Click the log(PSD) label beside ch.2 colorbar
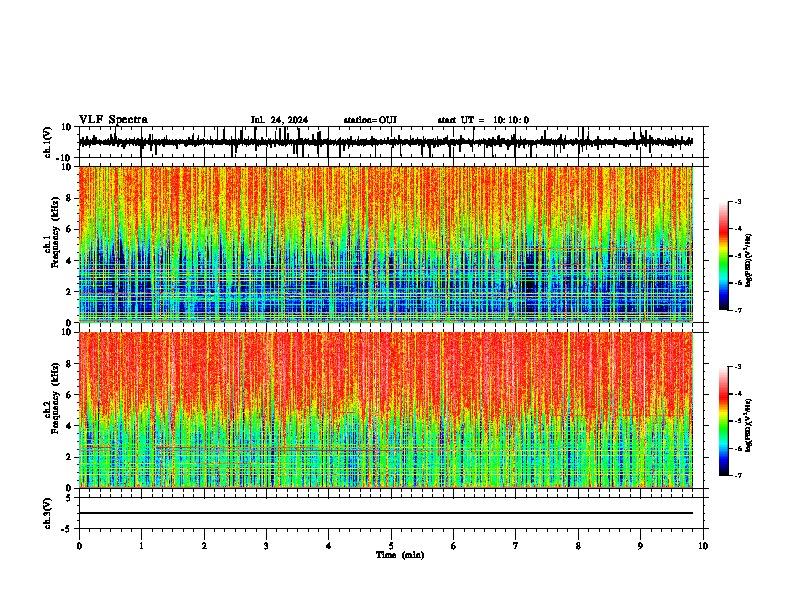 (x=748, y=426)
